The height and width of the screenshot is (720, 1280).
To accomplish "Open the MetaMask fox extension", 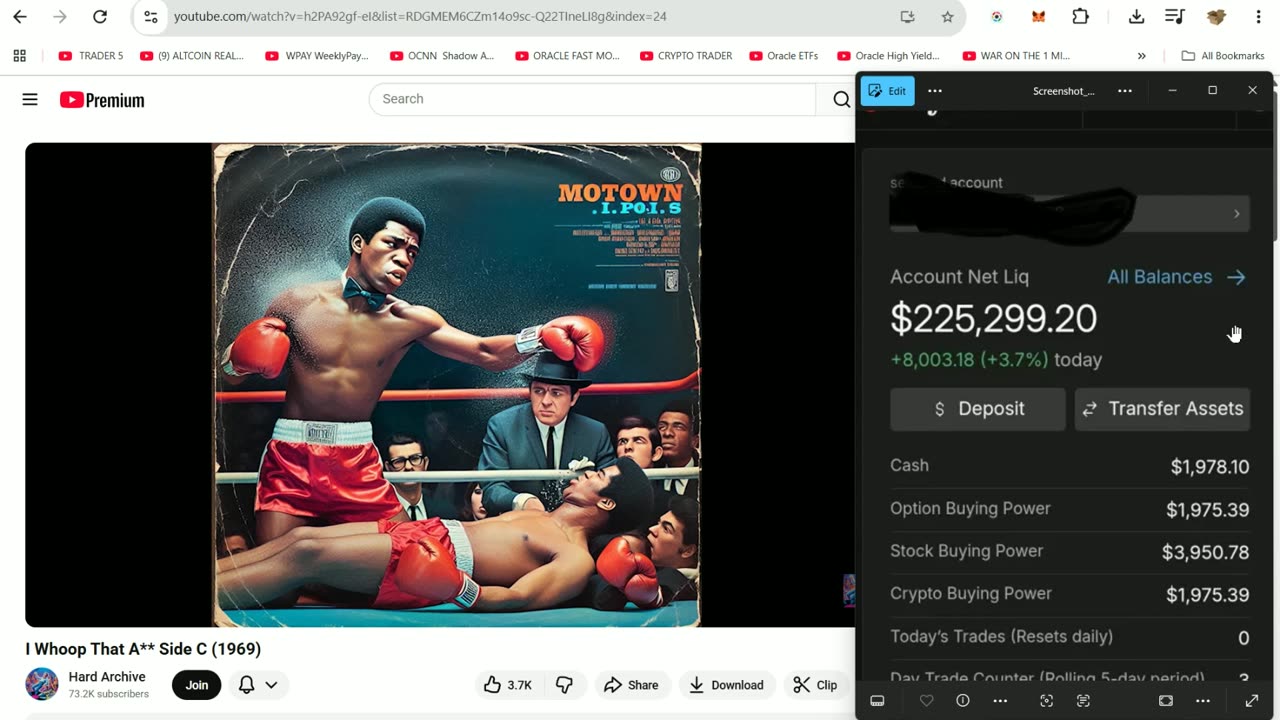I will click(x=1038, y=17).
